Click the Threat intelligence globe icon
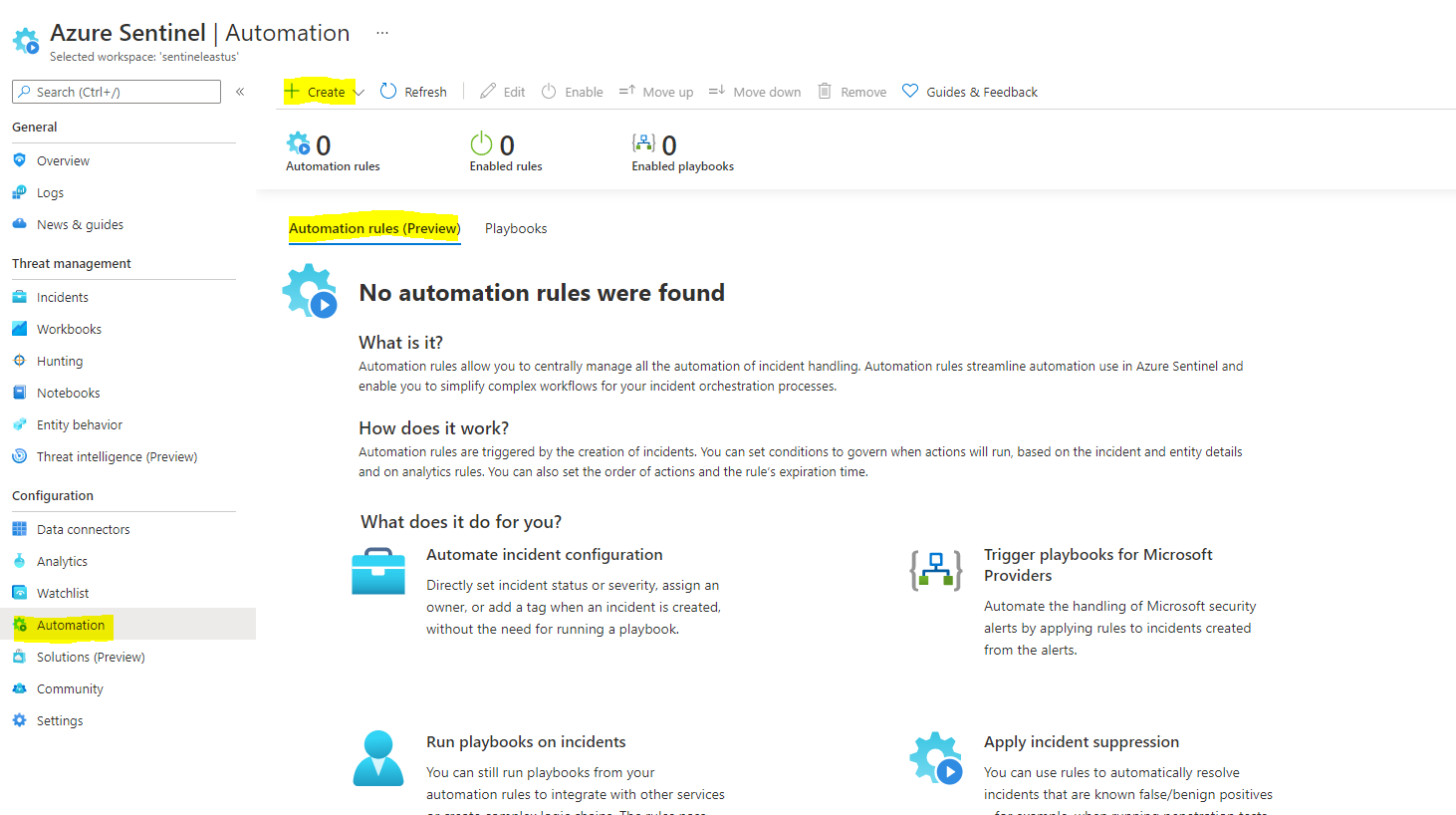 click(x=19, y=456)
